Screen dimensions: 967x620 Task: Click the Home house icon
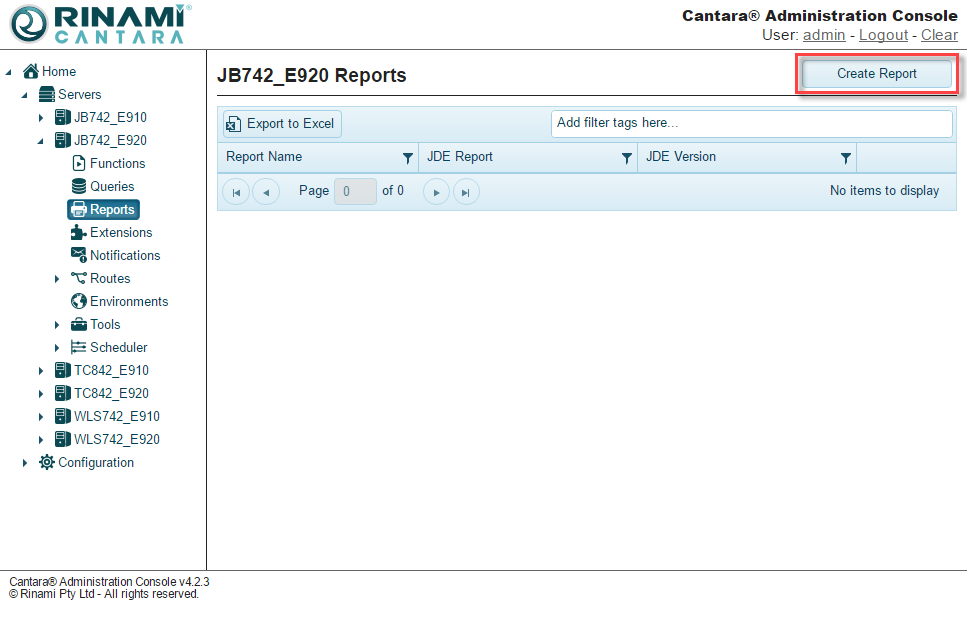pos(31,72)
